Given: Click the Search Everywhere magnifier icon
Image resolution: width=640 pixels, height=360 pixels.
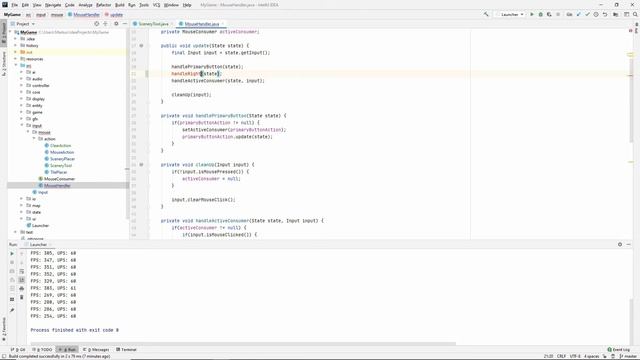Looking at the screenshot, I should [x=635, y=14].
